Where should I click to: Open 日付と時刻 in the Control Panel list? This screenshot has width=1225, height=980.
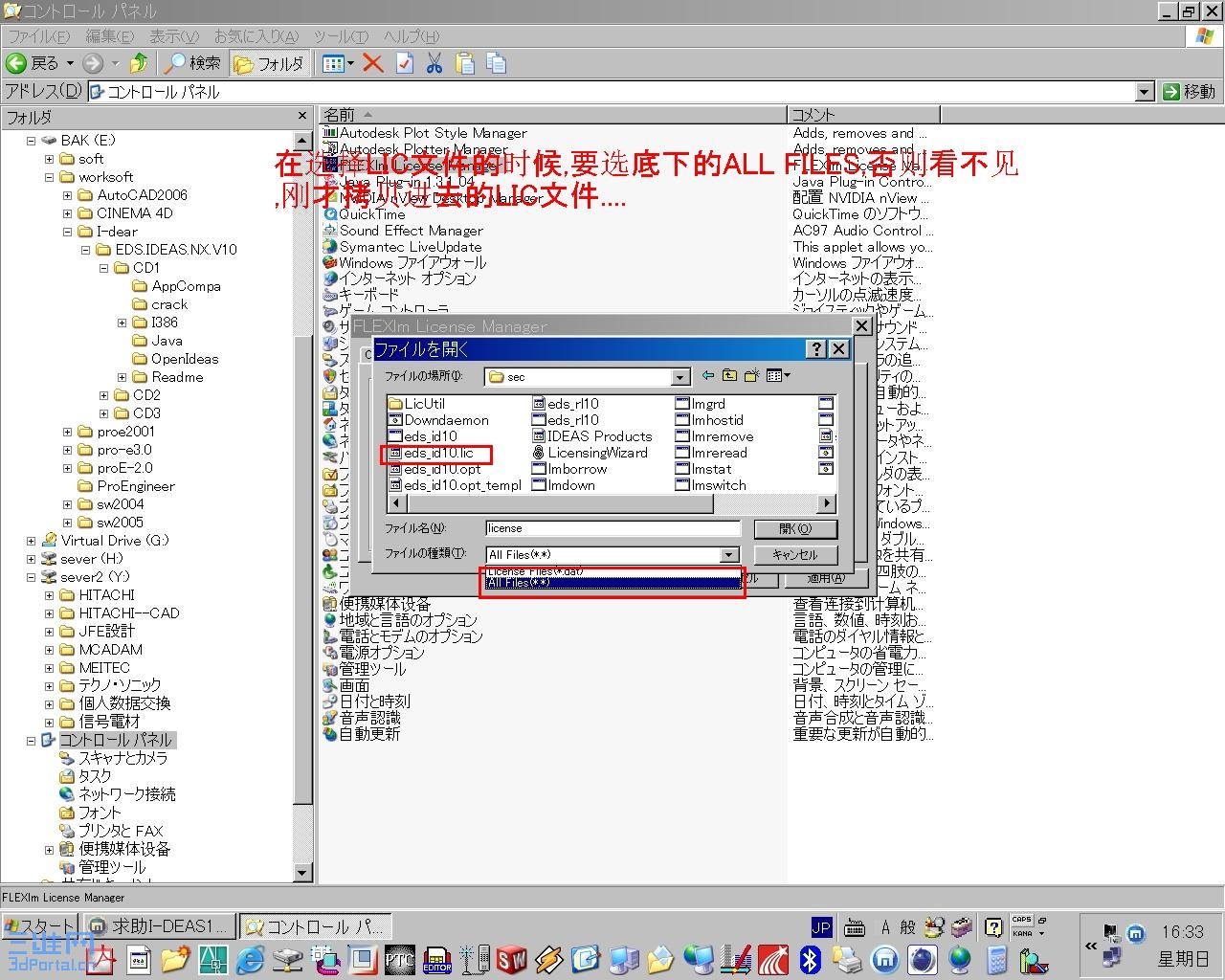tap(367, 702)
